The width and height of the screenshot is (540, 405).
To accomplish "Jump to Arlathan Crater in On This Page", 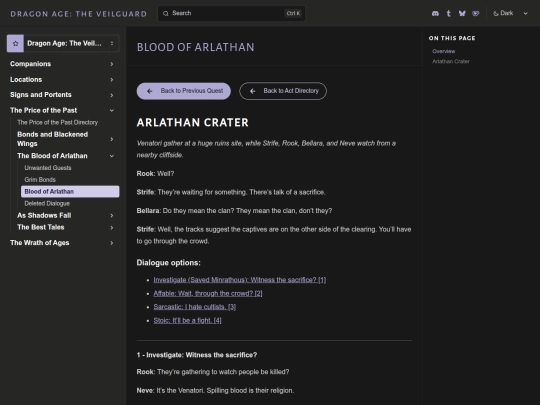I will coord(451,61).
